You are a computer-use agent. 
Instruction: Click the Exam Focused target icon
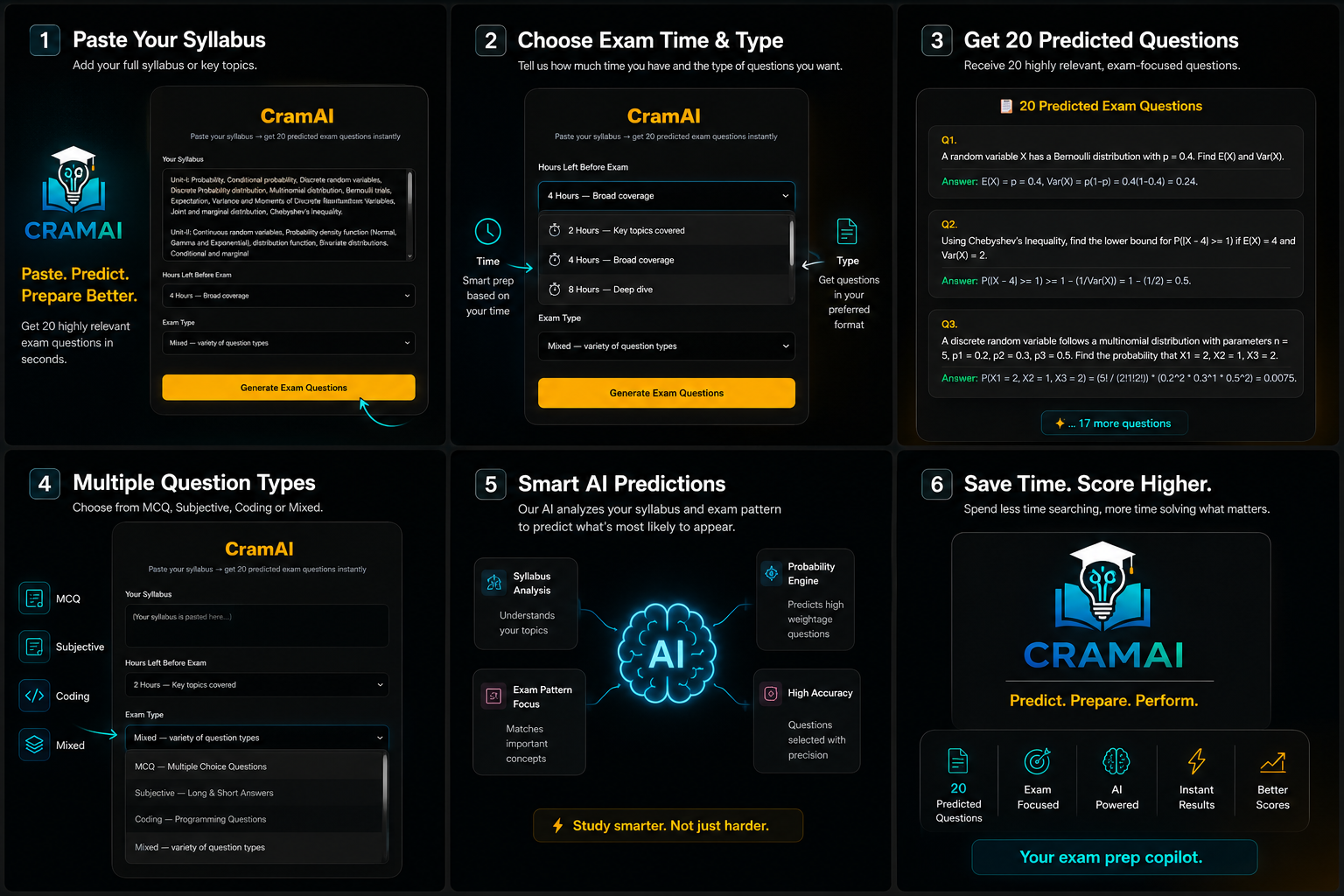[1038, 761]
